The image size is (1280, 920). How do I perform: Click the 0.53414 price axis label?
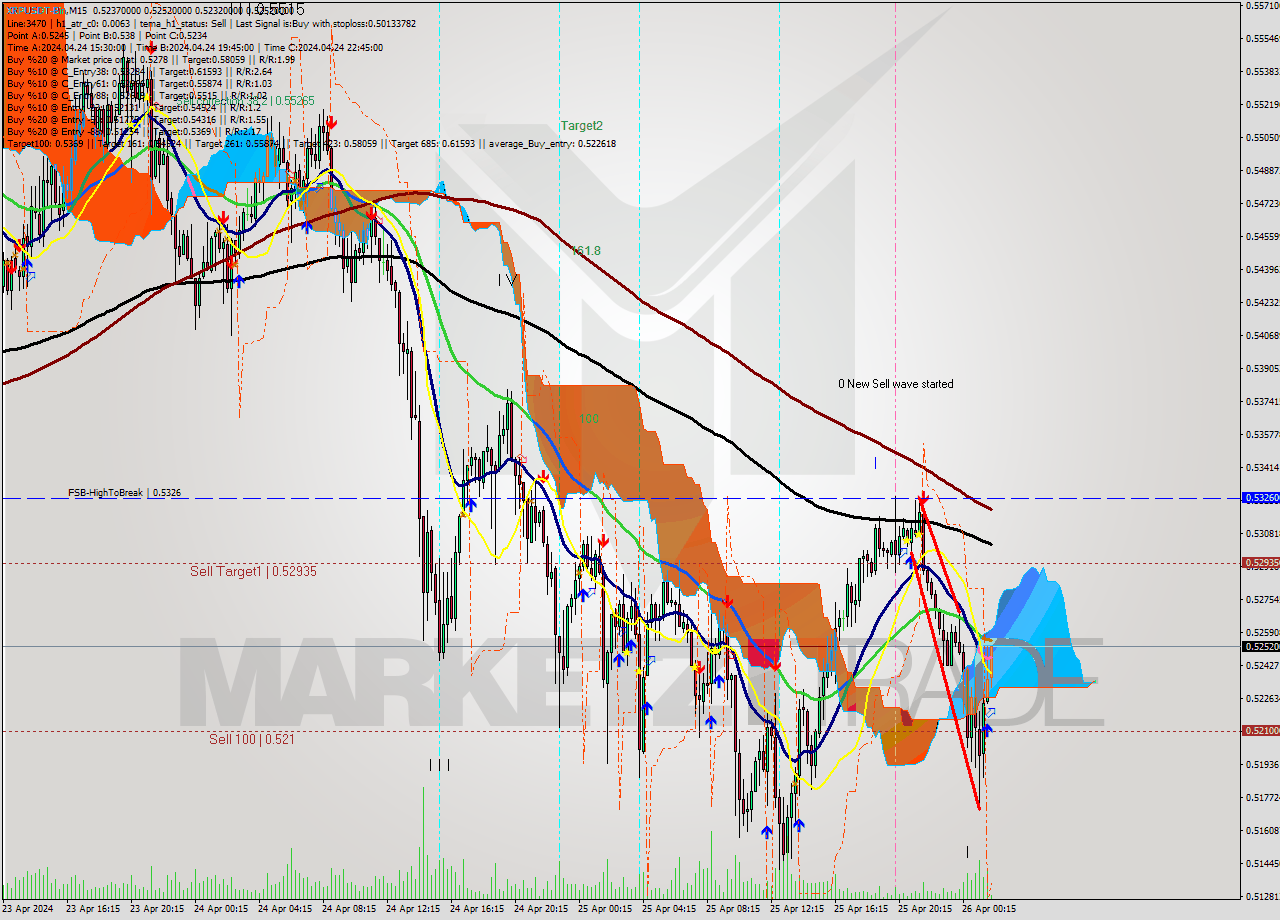[1262, 467]
